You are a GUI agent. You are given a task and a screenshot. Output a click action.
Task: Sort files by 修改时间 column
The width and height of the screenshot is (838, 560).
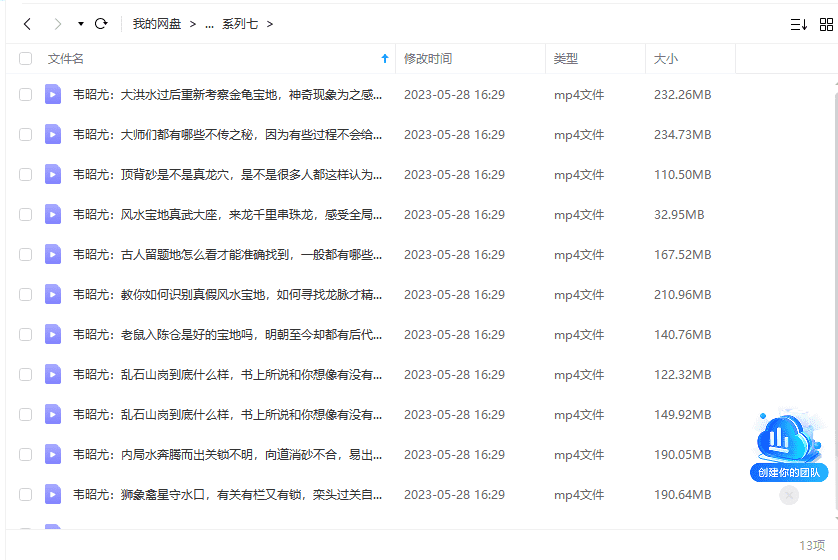point(428,59)
